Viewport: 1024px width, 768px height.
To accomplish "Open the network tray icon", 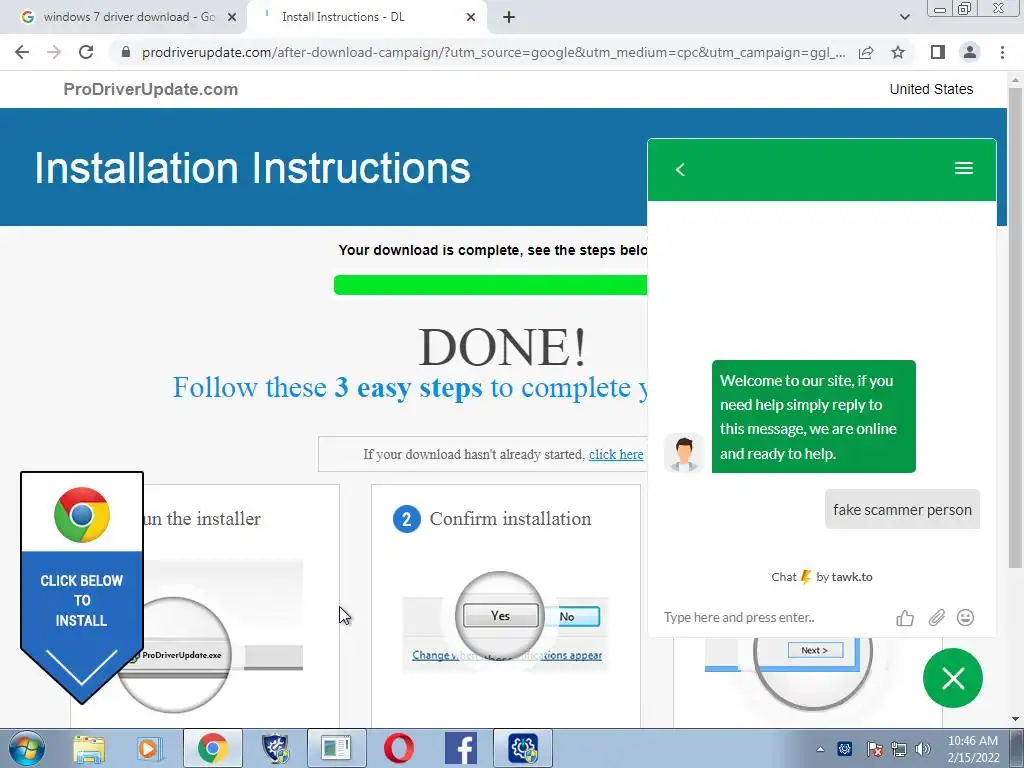I will pyautogui.click(x=899, y=749).
